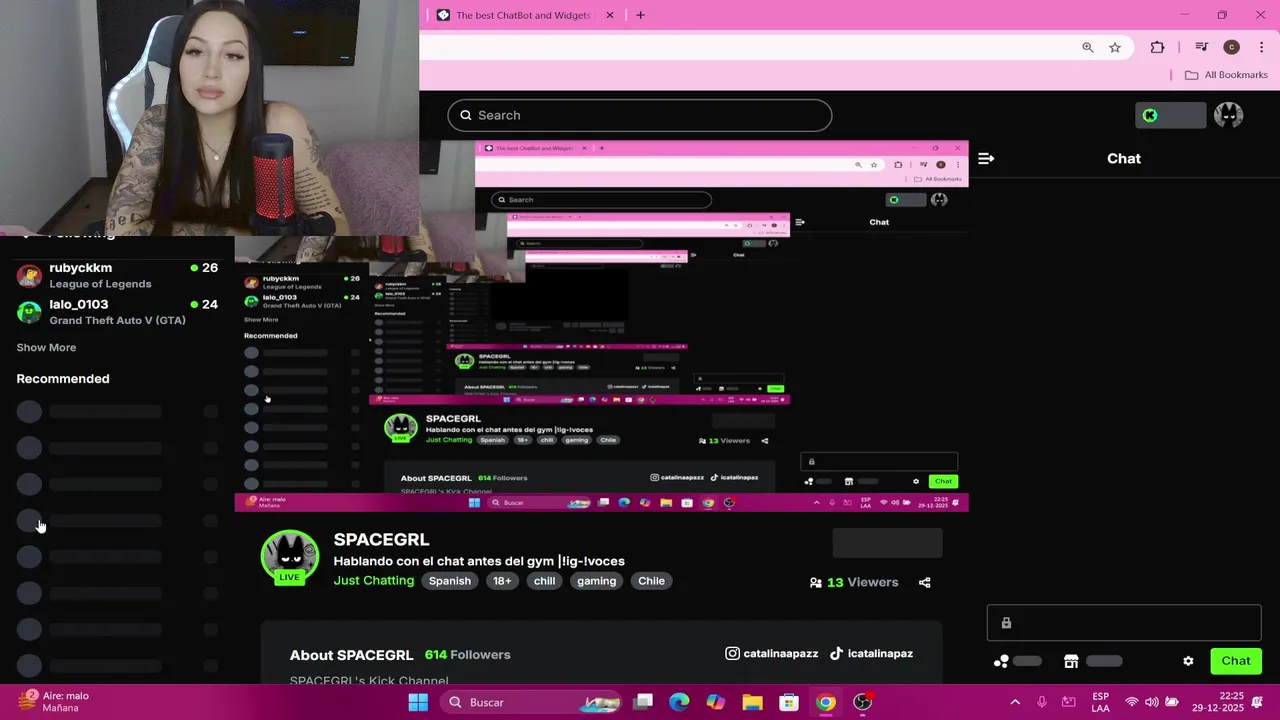The height and width of the screenshot is (720, 1280).
Task: Open the Windows Start menu
Action: [x=418, y=702]
